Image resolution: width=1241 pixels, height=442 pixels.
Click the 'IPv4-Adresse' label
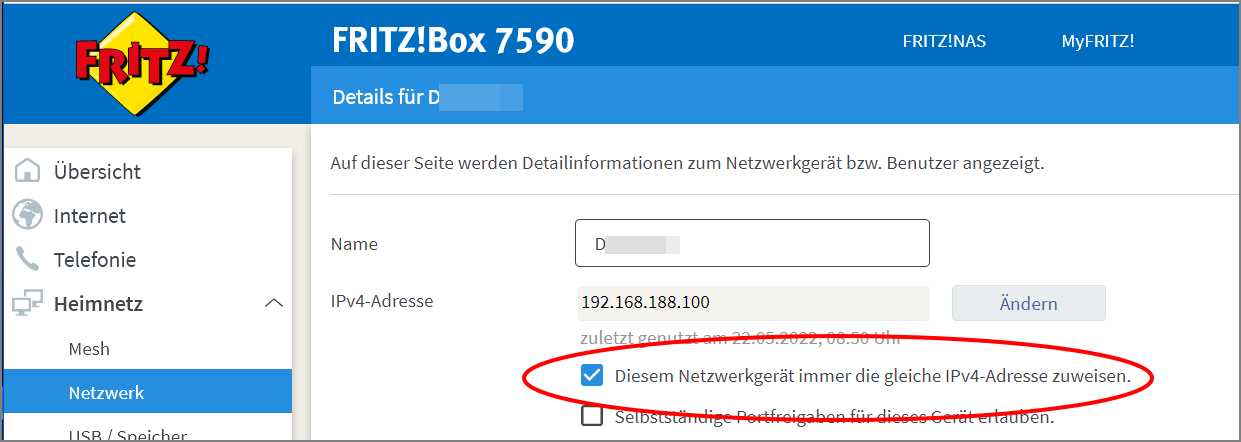(382, 300)
